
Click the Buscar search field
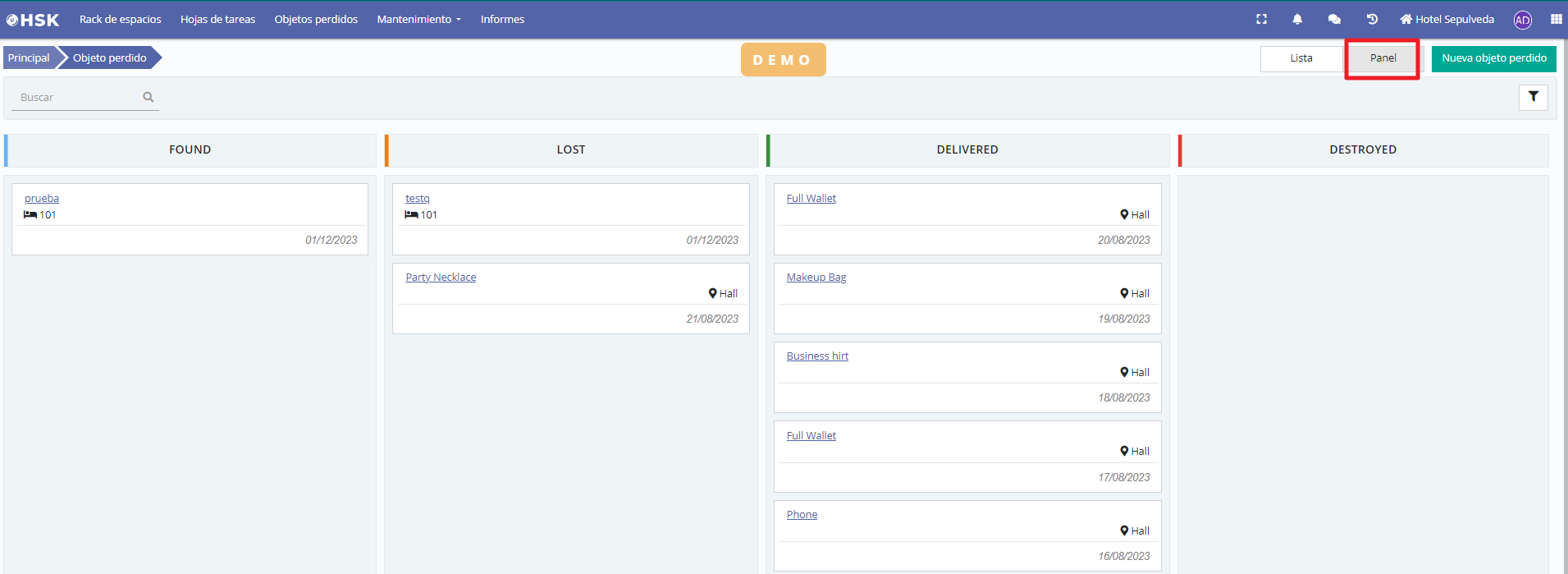tap(78, 97)
